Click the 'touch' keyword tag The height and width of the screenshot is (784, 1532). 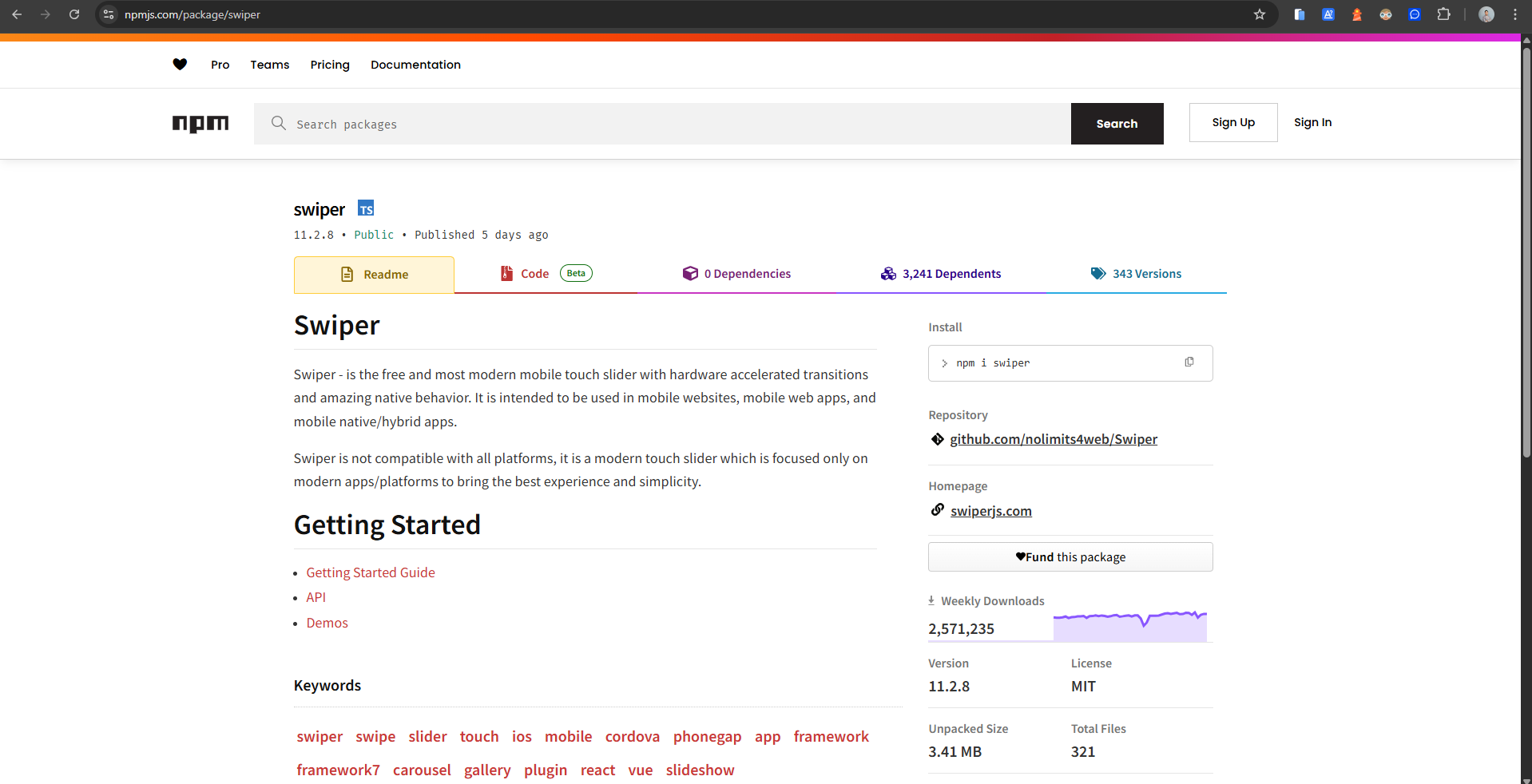tap(479, 736)
